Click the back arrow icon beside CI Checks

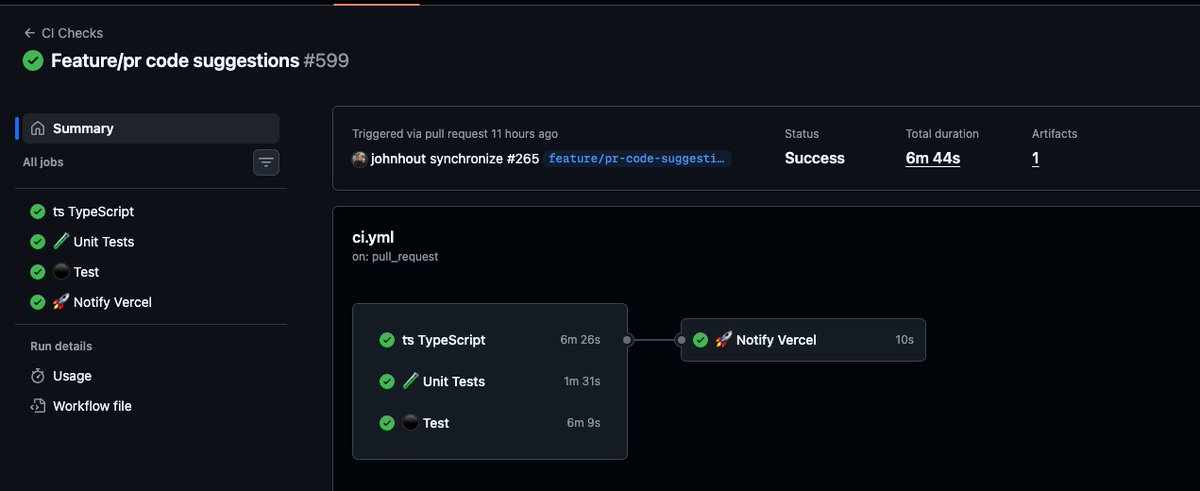(30, 33)
